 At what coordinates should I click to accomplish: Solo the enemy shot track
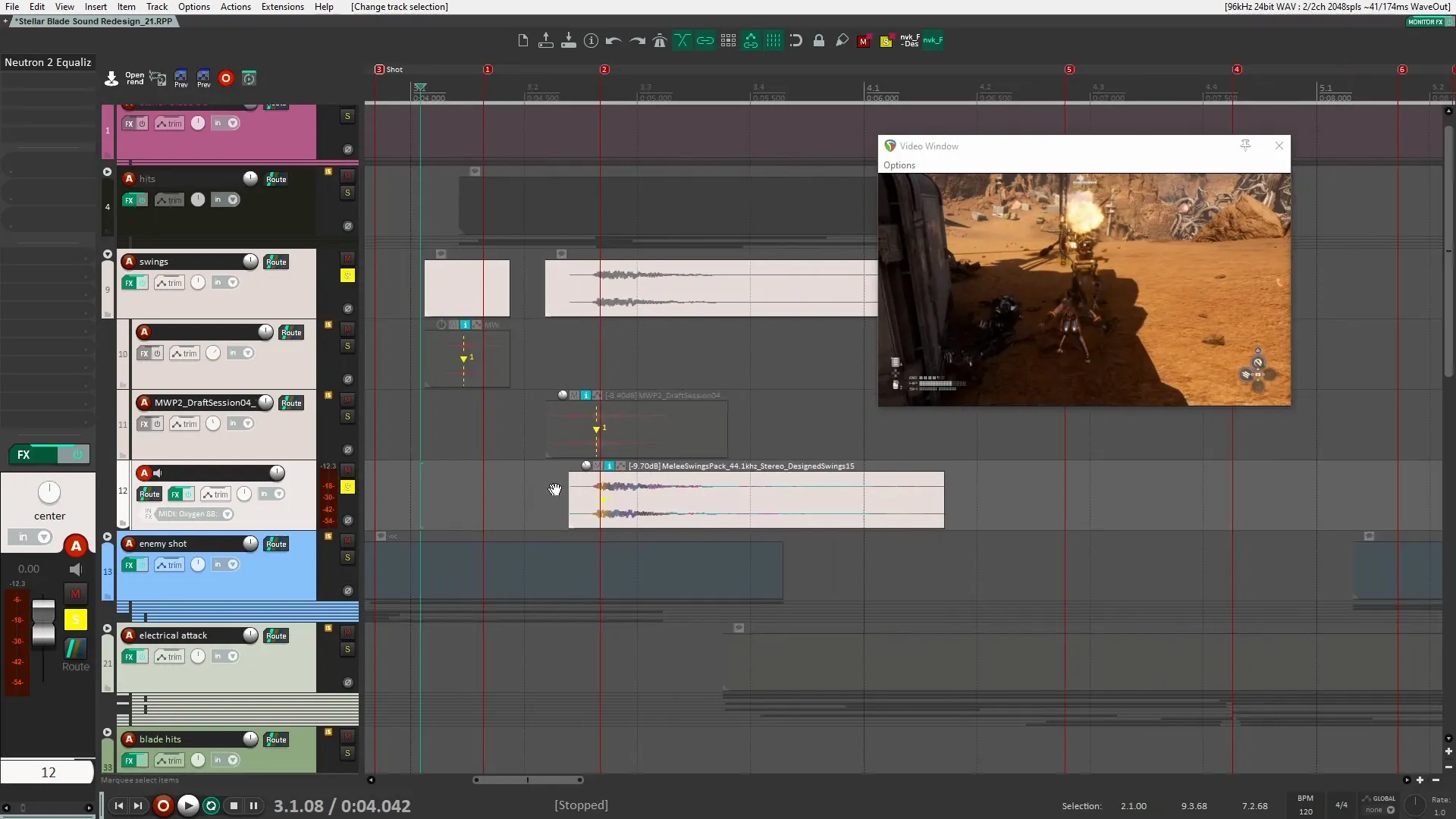[347, 557]
